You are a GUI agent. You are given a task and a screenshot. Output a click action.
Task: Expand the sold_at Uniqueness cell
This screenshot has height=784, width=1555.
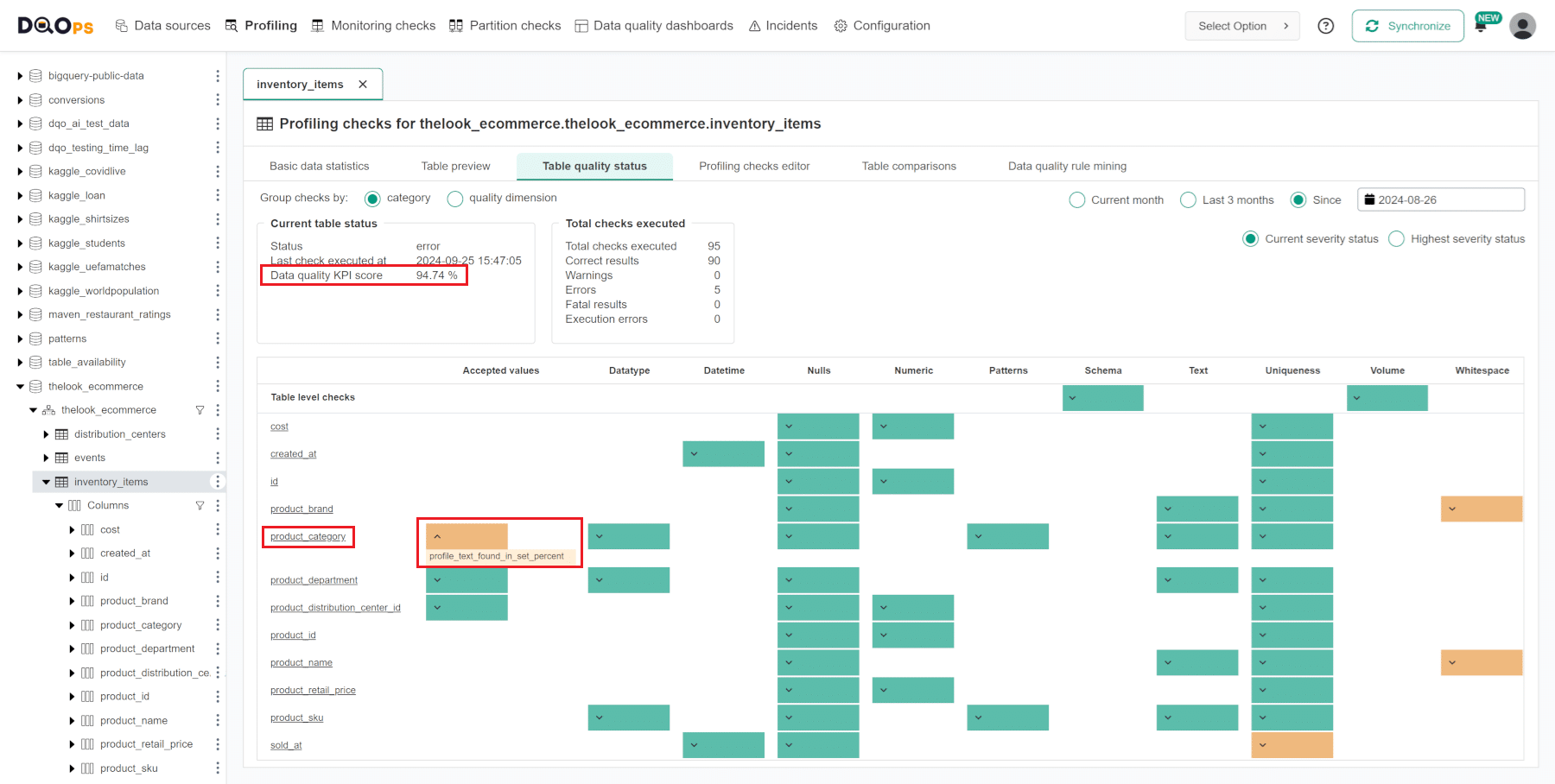click(1263, 745)
